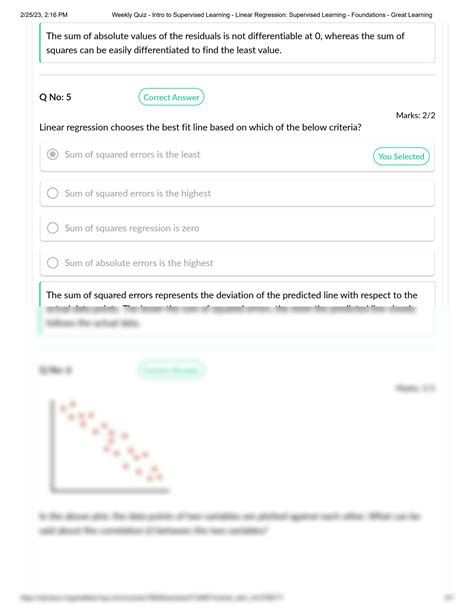This screenshot has height=613, width=474.
Task: Pick radio 'Sum of squares regression is zero'
Action: click(x=52, y=228)
